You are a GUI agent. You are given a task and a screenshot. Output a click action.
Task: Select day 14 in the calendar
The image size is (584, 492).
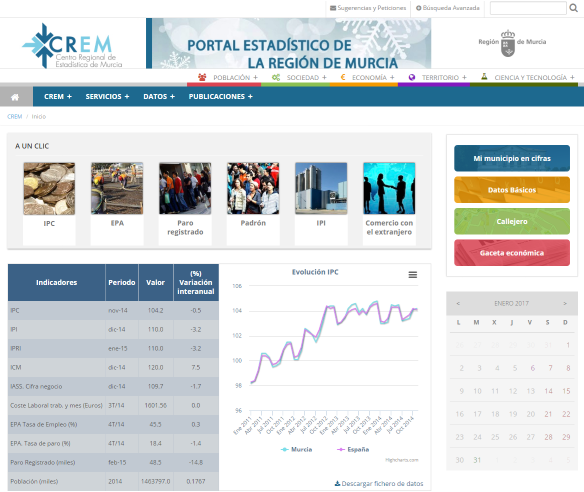(548, 391)
